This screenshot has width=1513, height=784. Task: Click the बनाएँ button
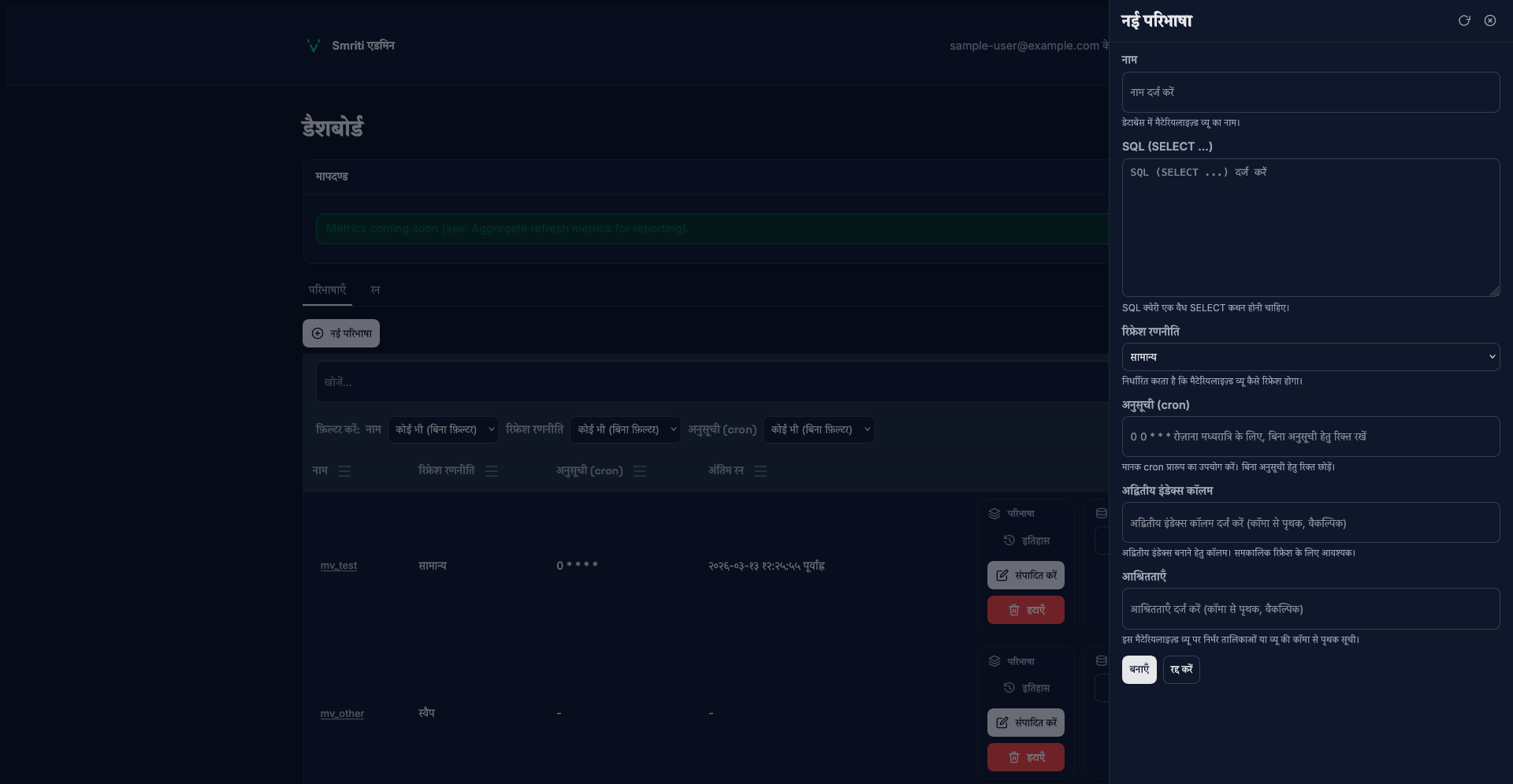(1139, 670)
